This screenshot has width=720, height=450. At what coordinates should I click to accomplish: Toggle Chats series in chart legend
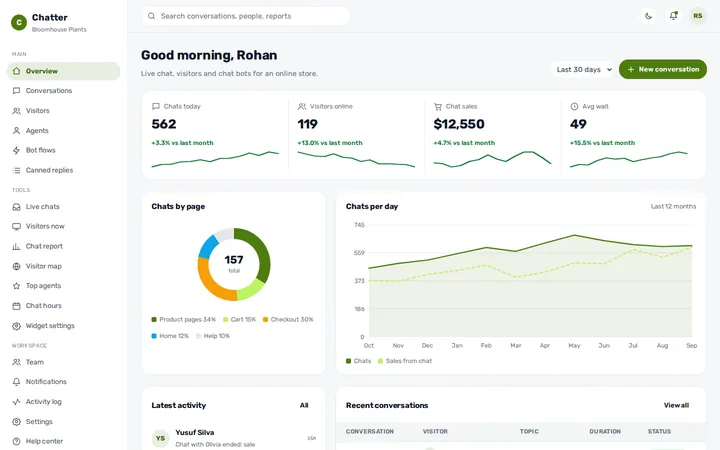pyautogui.click(x=359, y=361)
